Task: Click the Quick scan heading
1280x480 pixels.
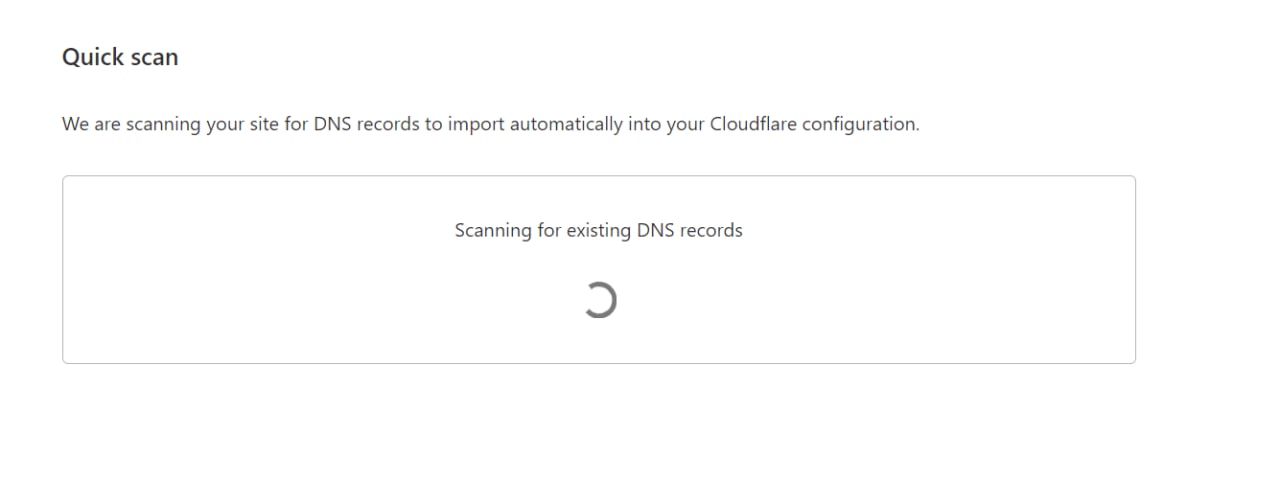Action: click(120, 57)
